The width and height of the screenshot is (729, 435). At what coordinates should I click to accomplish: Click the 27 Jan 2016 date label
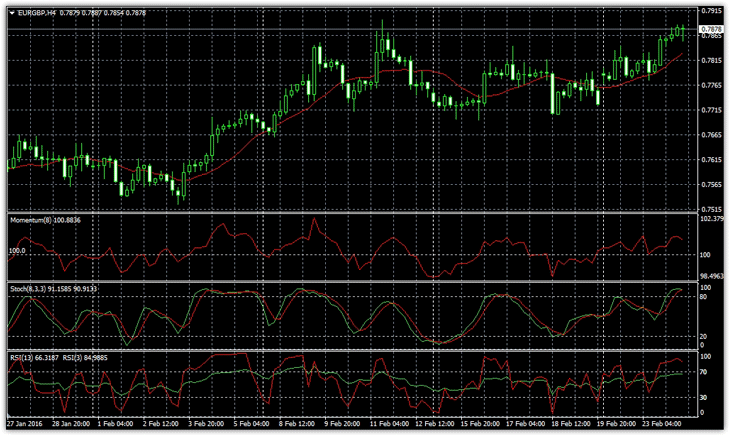pyautogui.click(x=24, y=425)
